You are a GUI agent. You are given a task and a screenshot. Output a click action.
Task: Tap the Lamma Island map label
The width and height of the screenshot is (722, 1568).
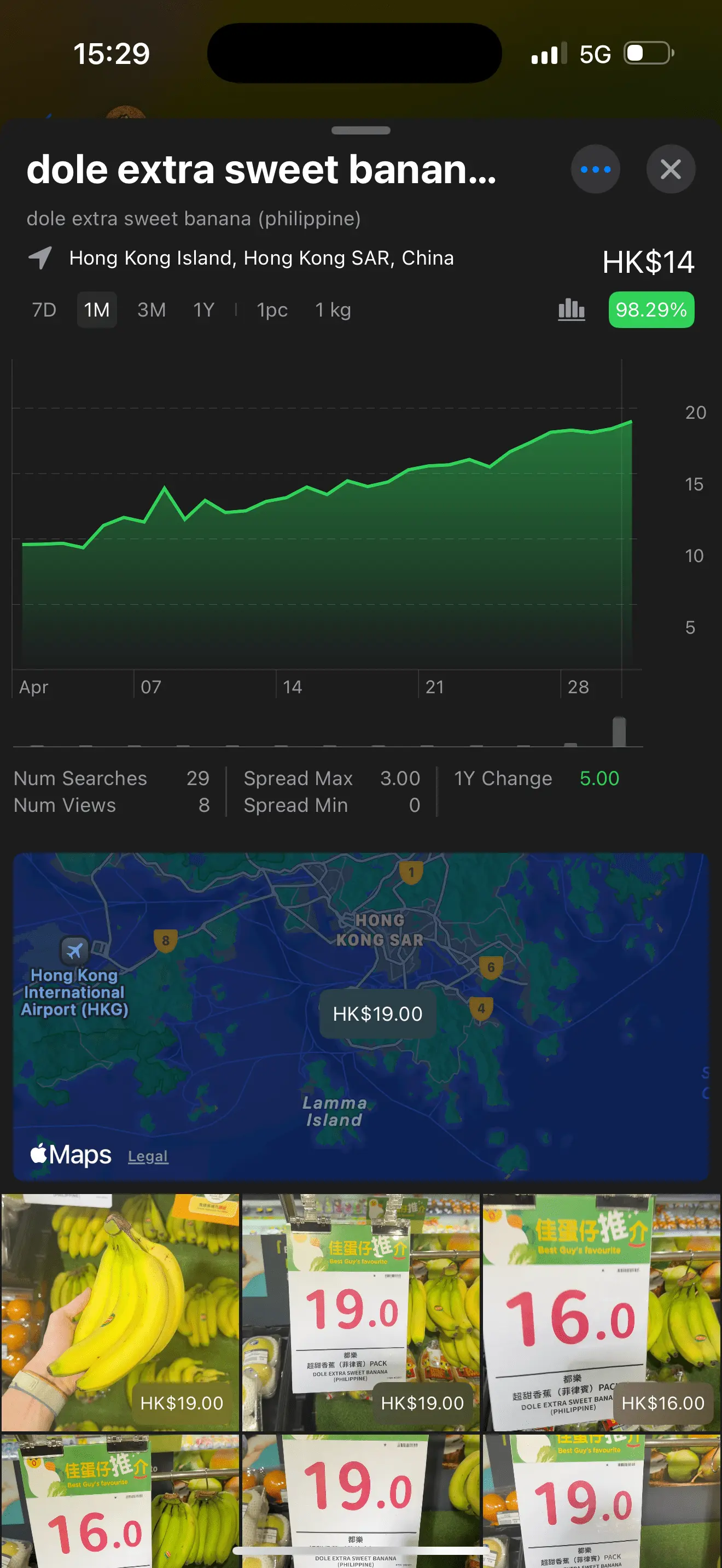[334, 1111]
